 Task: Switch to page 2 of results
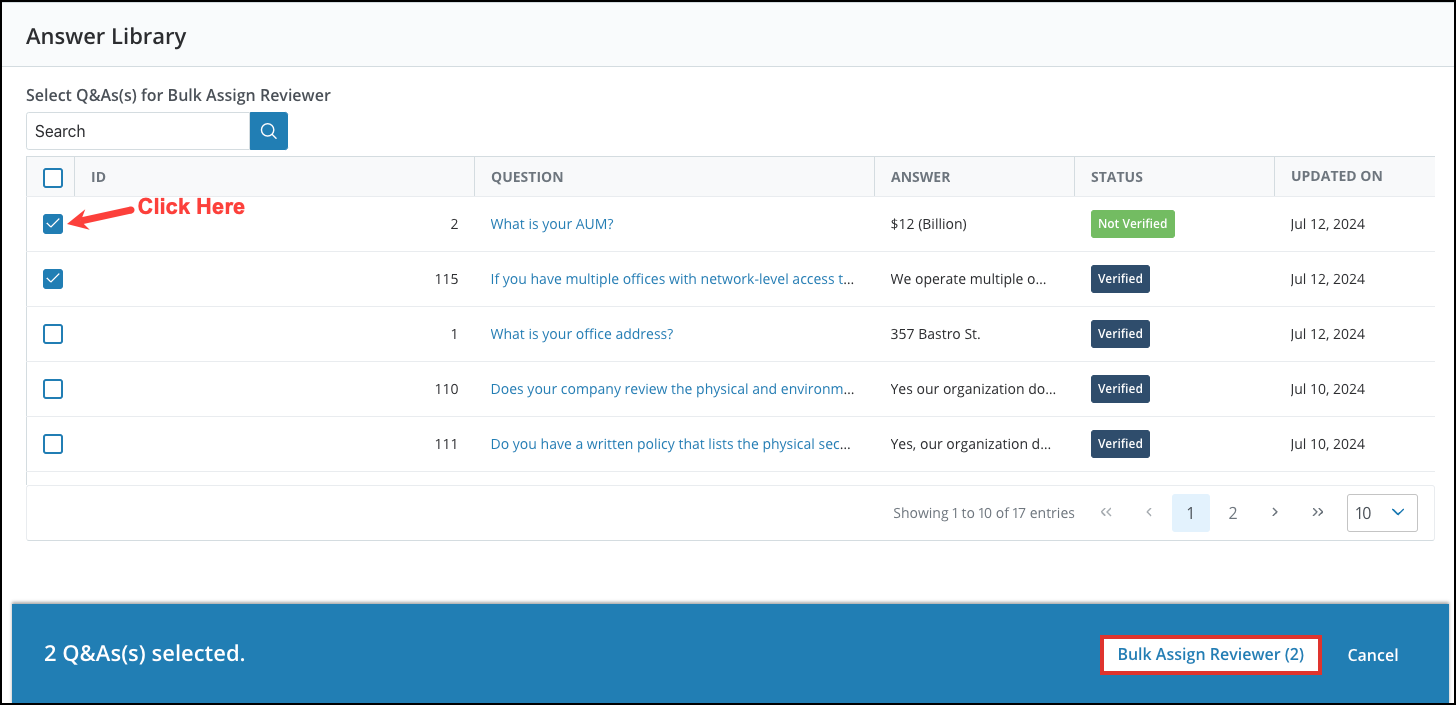click(1232, 512)
